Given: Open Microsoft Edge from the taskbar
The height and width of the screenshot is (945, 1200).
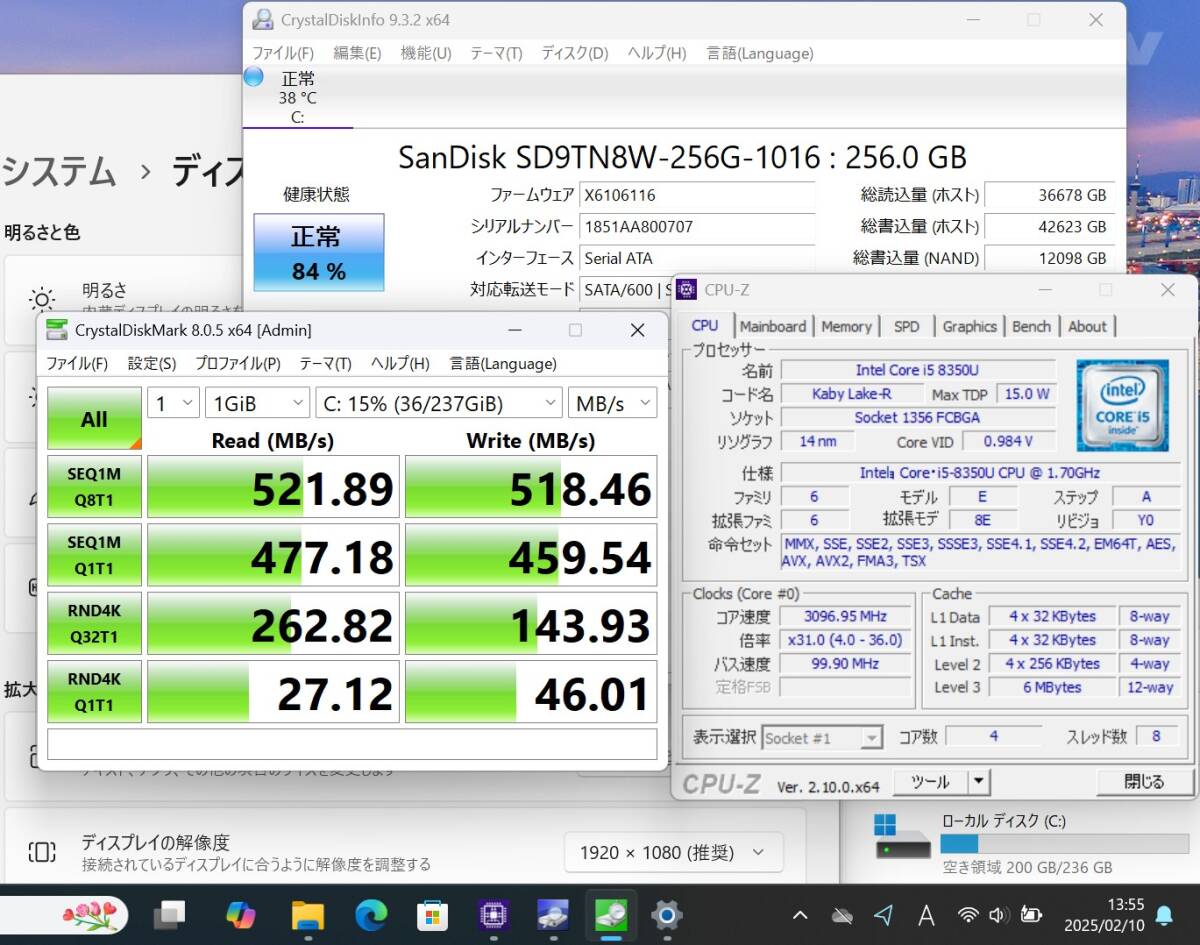Looking at the screenshot, I should (x=371, y=914).
